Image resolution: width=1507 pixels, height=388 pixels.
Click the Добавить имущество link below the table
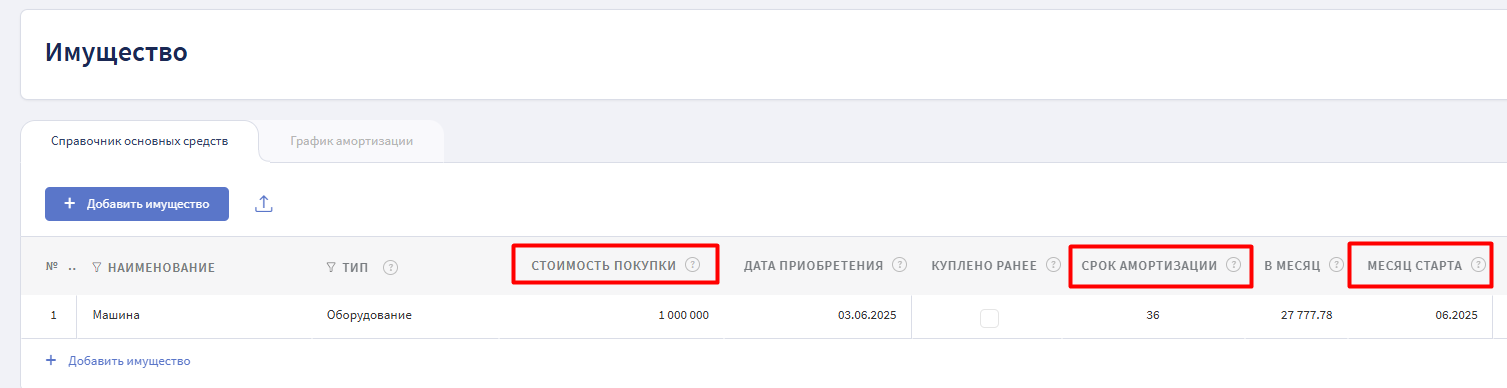pyautogui.click(x=118, y=361)
